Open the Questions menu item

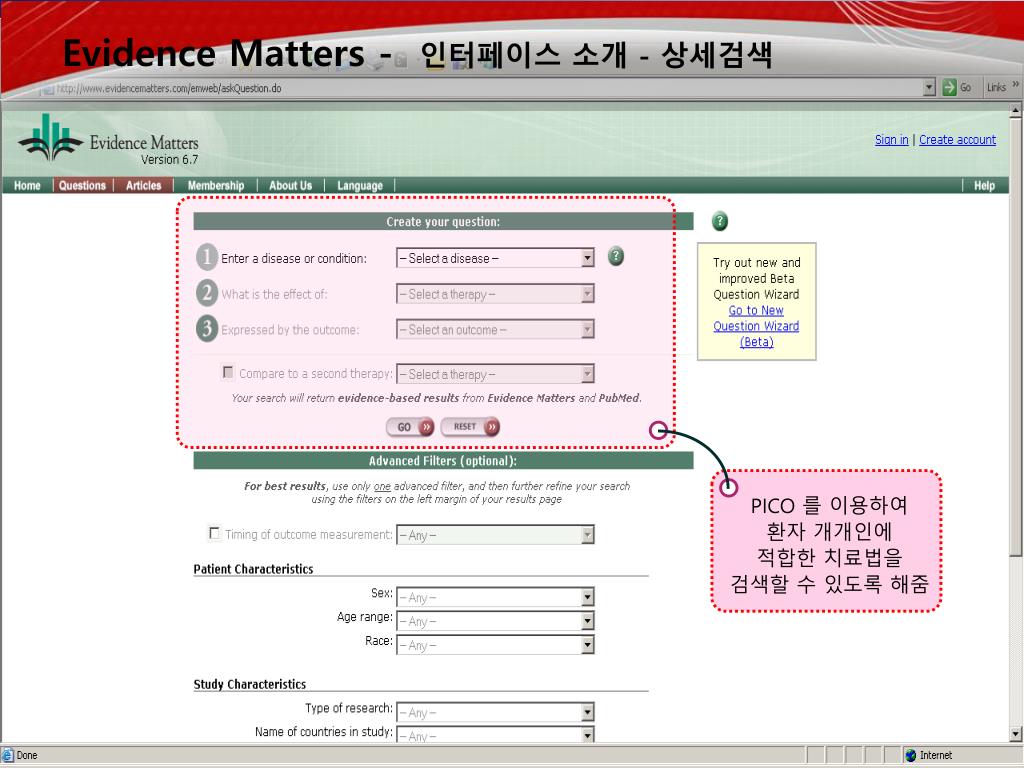tap(82, 185)
